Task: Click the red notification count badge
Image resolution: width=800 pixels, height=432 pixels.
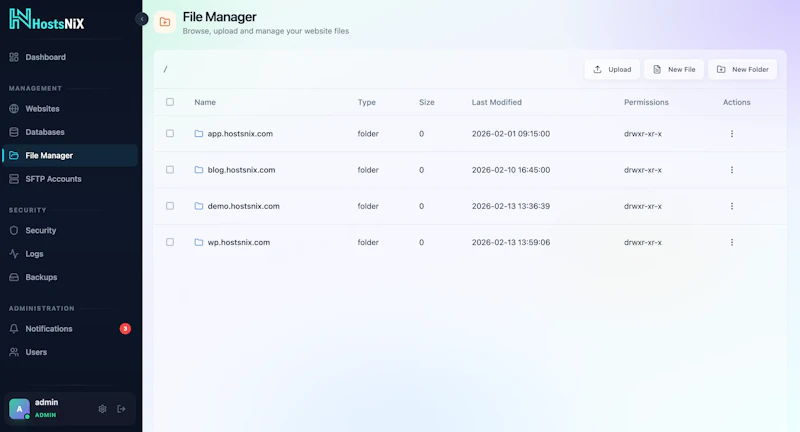Action: [125, 329]
